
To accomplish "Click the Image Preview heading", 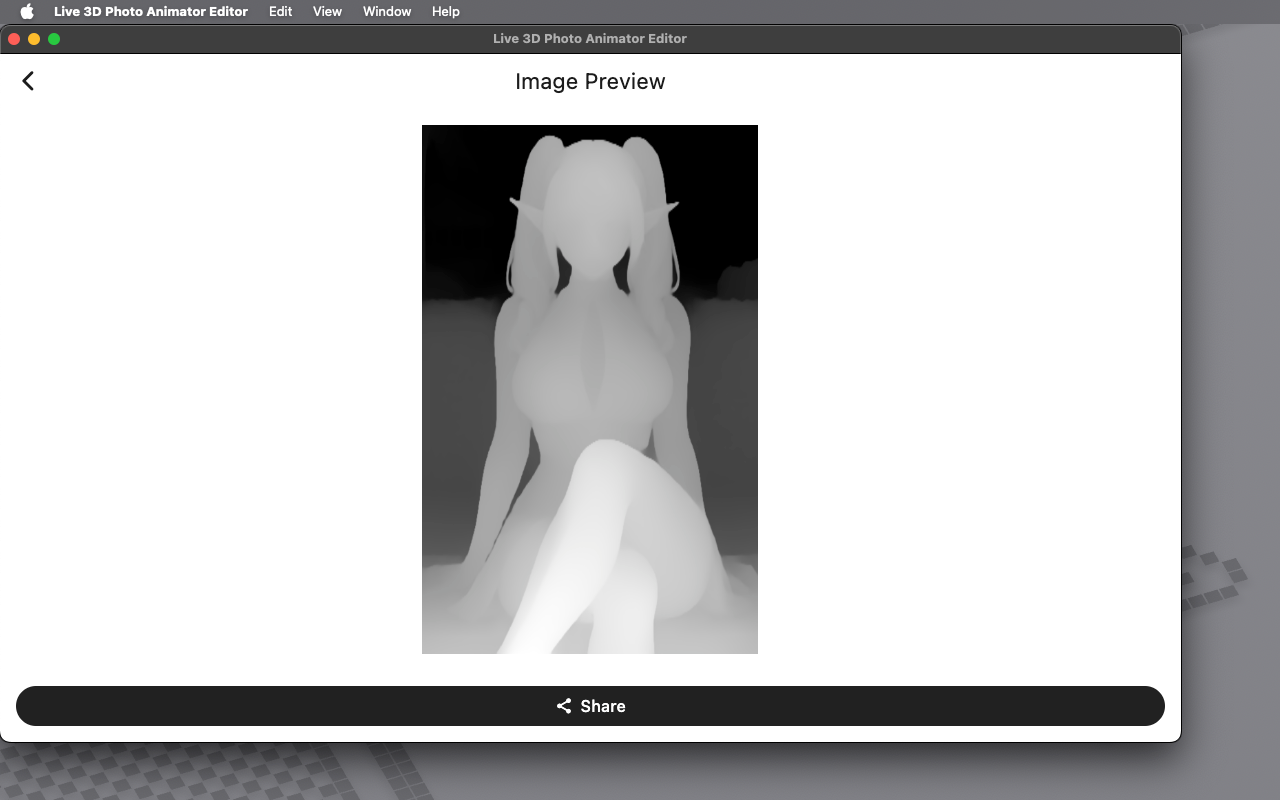I will [x=590, y=81].
